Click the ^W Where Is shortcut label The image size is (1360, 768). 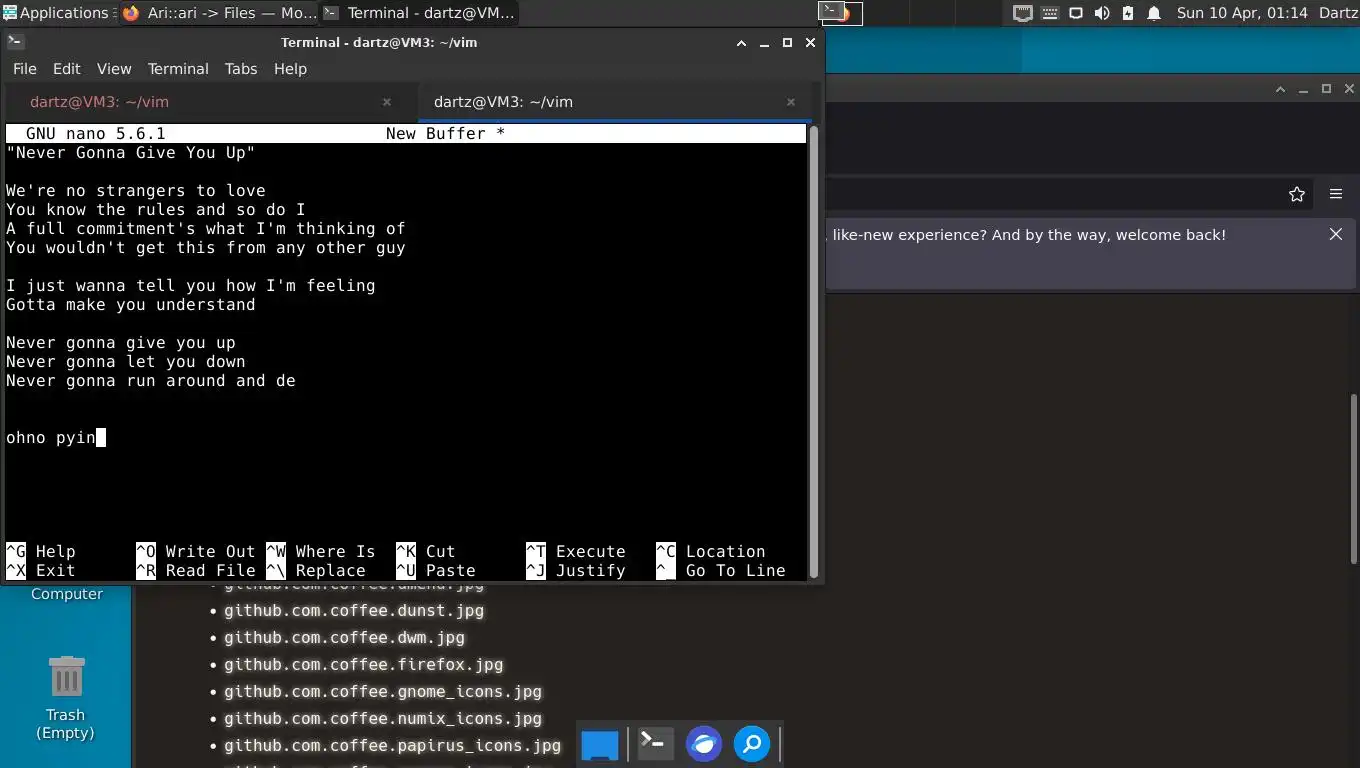(x=321, y=552)
